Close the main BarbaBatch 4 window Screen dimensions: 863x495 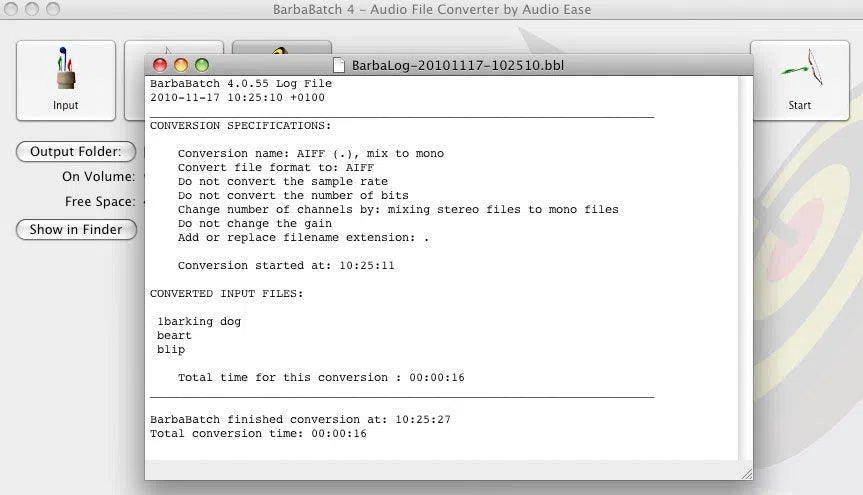(x=14, y=9)
